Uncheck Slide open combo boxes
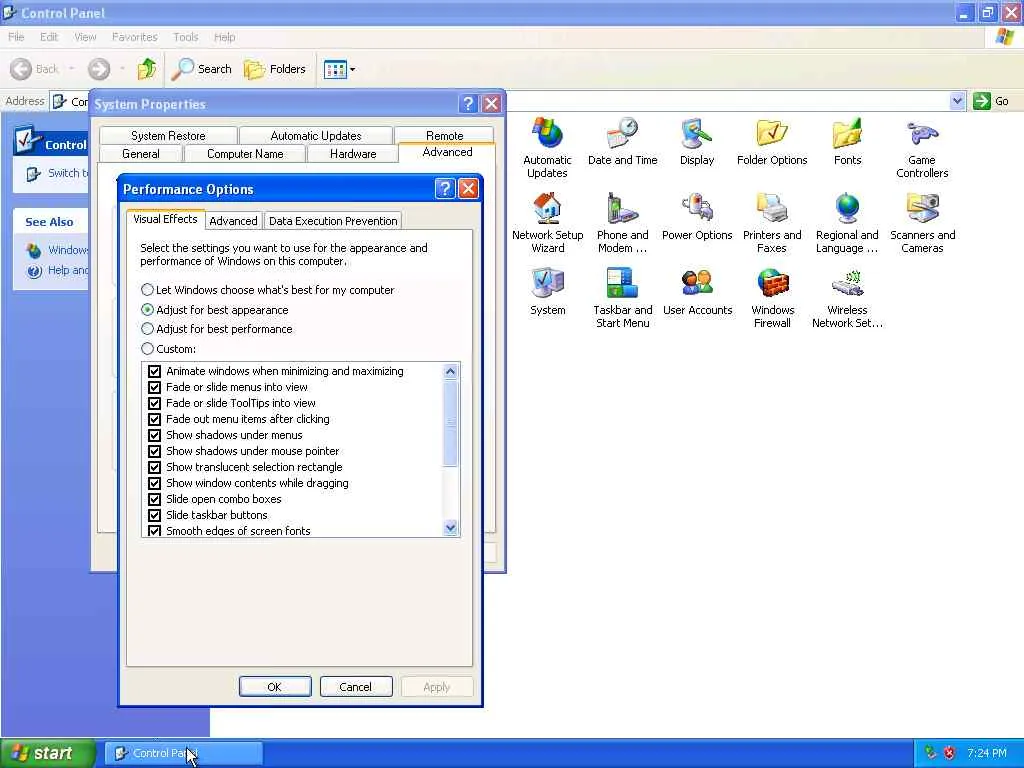 coord(155,499)
